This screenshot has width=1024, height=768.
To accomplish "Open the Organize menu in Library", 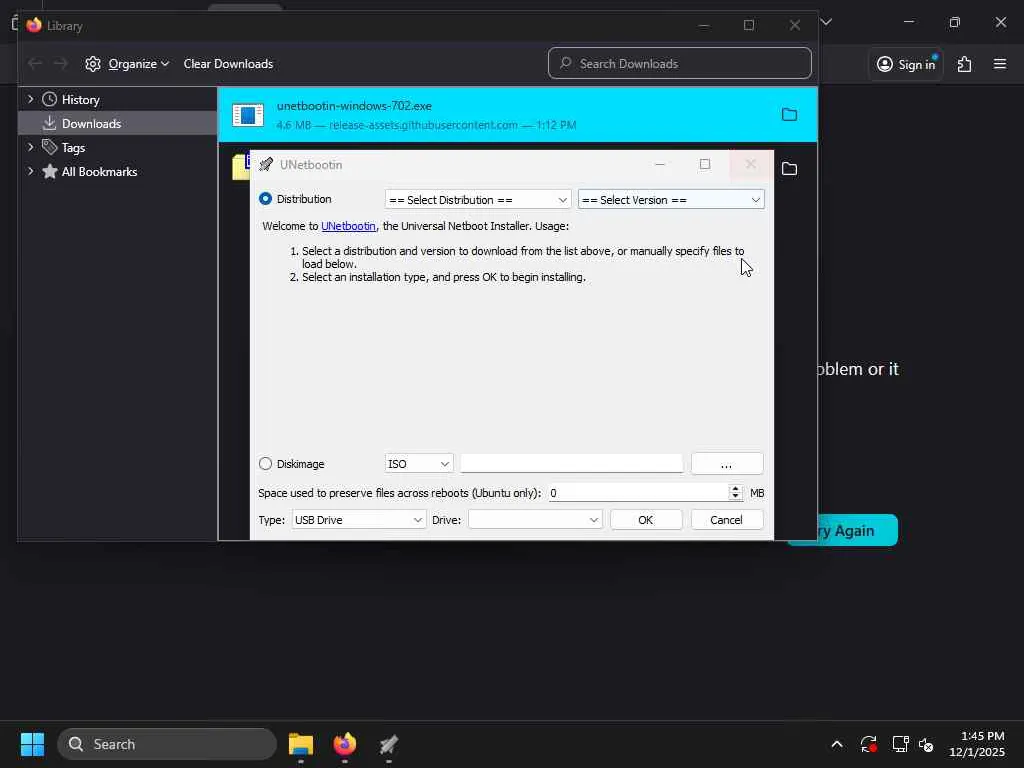I will point(127,64).
